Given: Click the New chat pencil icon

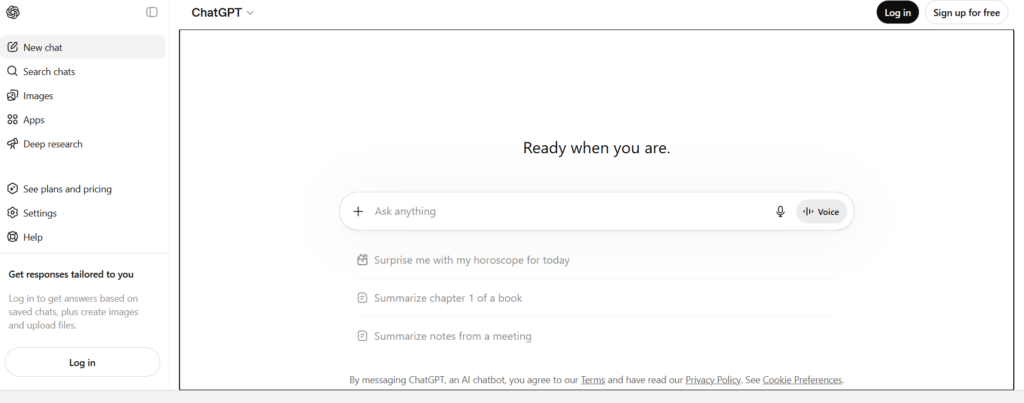Looking at the screenshot, I should 12,47.
